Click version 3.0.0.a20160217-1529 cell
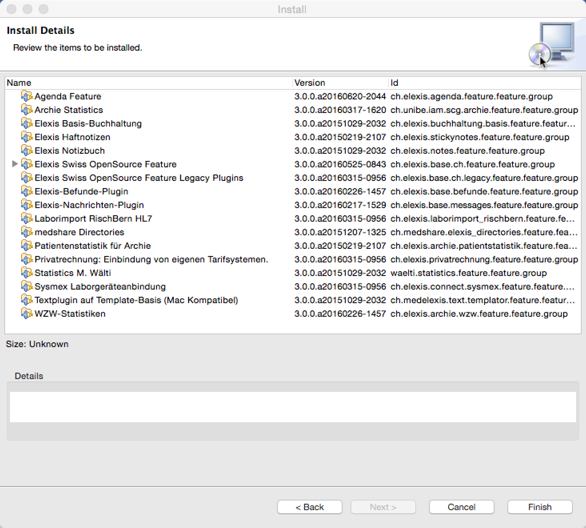This screenshot has height=528, width=586. tap(340, 205)
